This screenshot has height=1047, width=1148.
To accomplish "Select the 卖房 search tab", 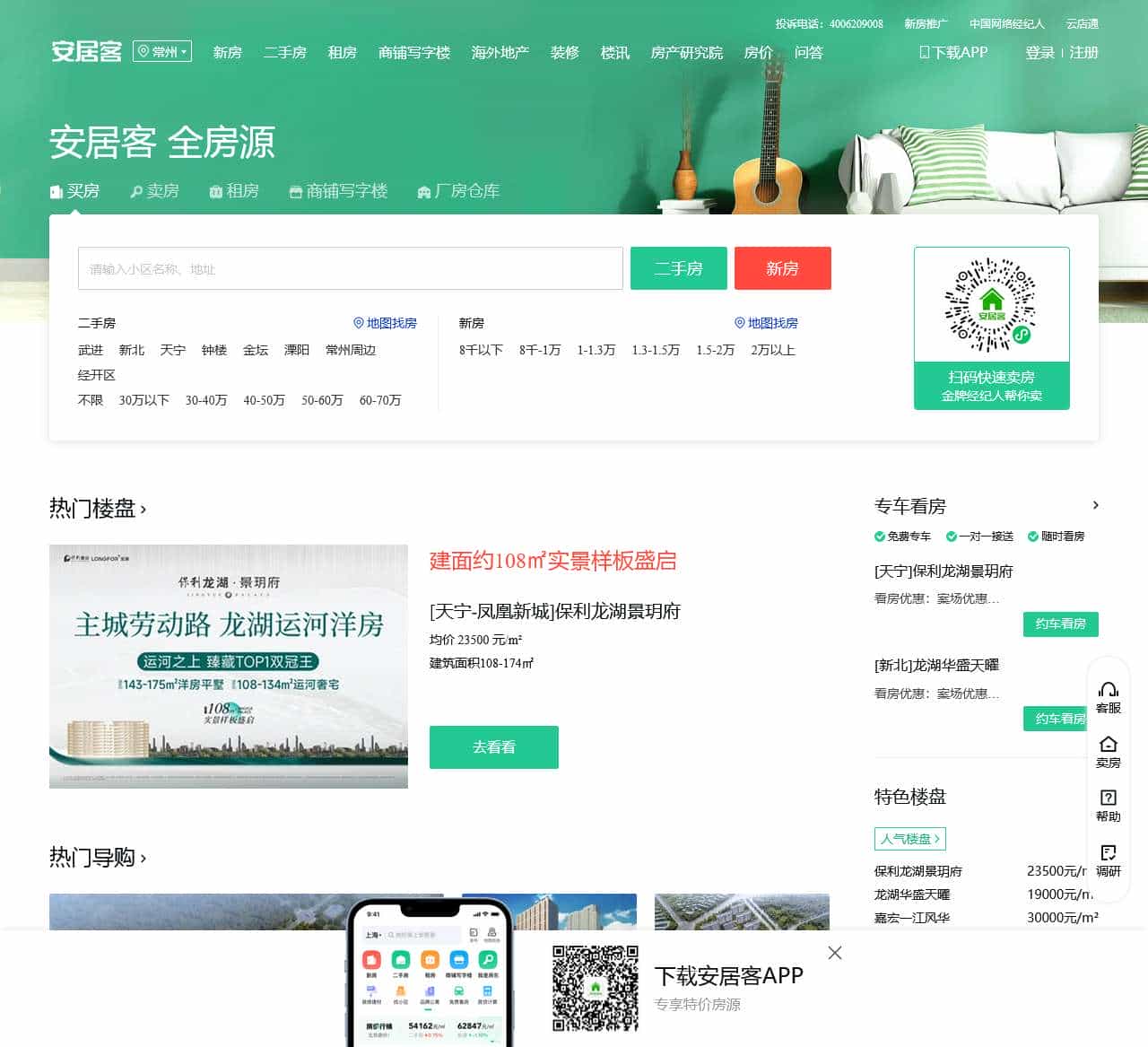I will point(154,191).
